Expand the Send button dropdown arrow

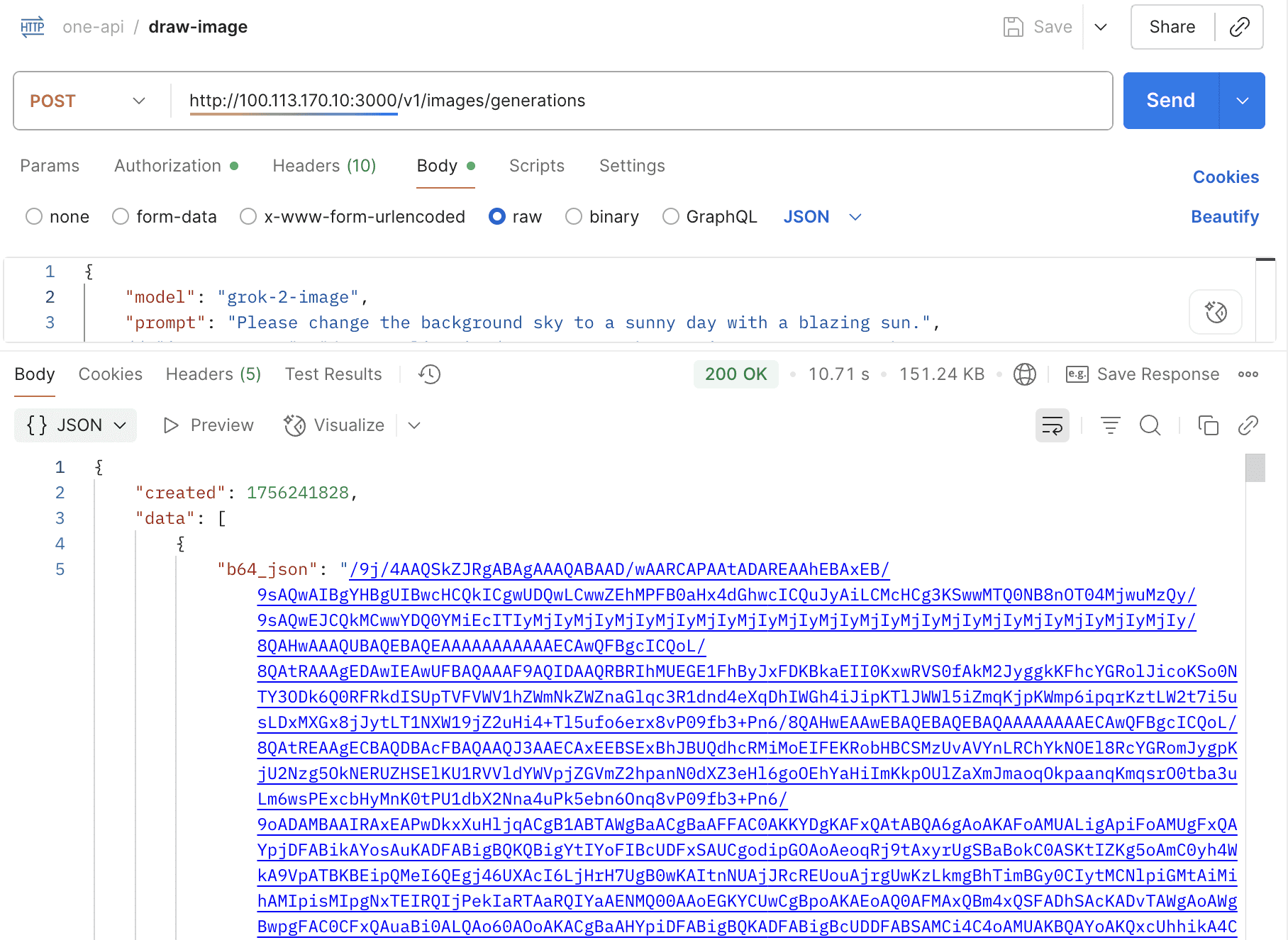(1243, 101)
